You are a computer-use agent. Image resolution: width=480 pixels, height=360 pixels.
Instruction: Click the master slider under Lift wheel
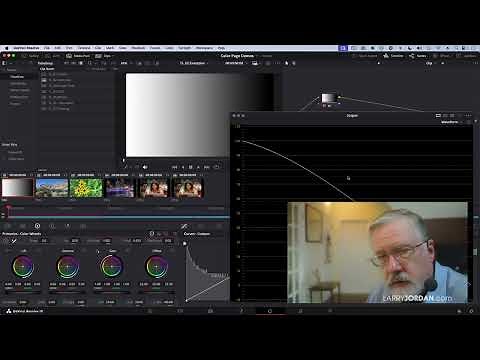tap(23, 292)
